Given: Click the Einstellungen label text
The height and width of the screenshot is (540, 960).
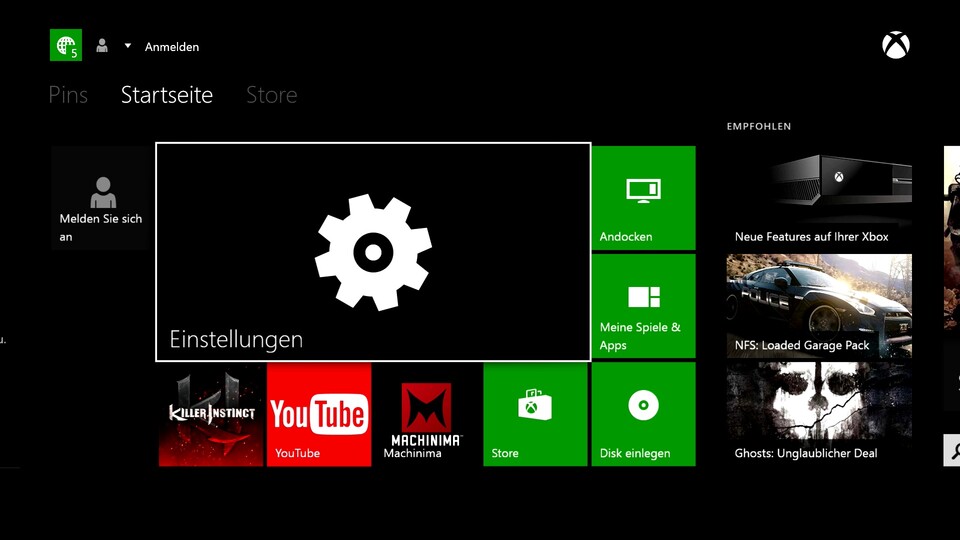Looking at the screenshot, I should click(x=236, y=339).
